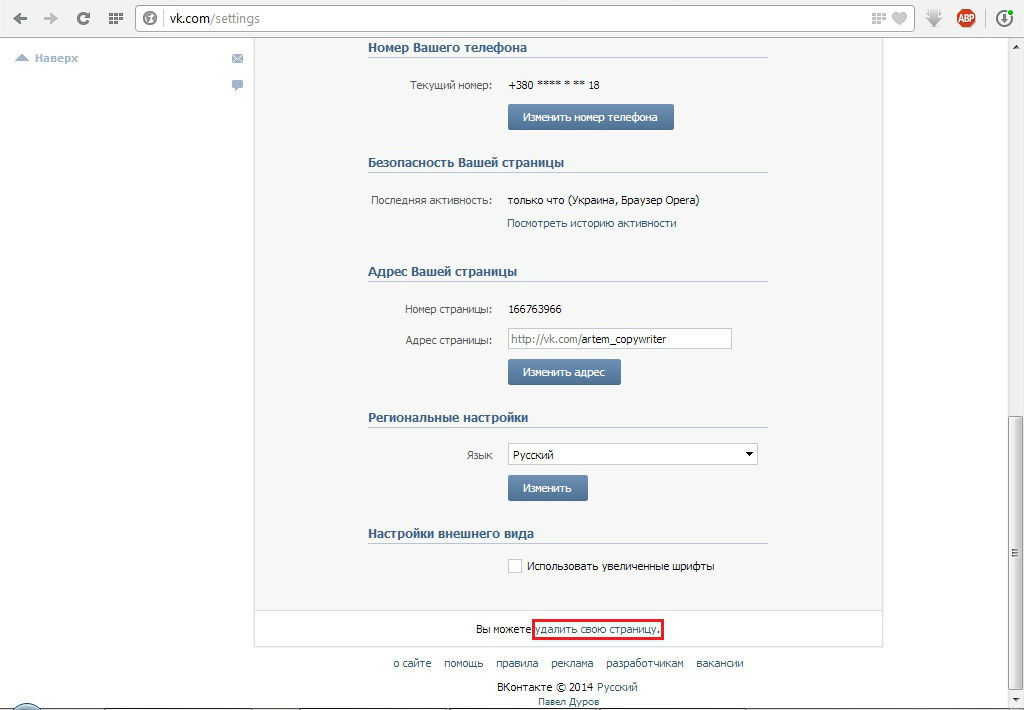Image resolution: width=1024 pixels, height=710 pixels.
Task: Click the page number 166763966
Action: [x=535, y=309]
